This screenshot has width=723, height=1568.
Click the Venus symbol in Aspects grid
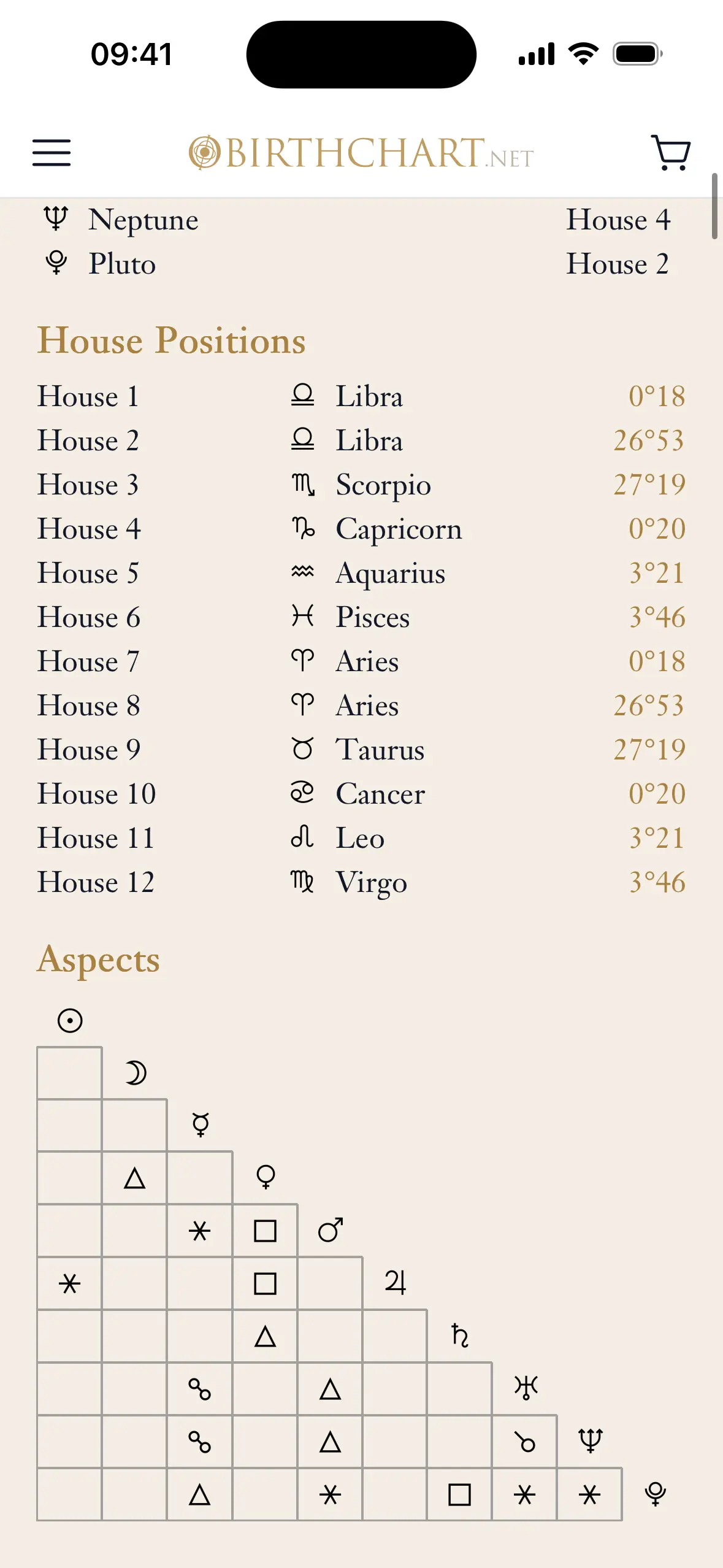[x=266, y=1177]
